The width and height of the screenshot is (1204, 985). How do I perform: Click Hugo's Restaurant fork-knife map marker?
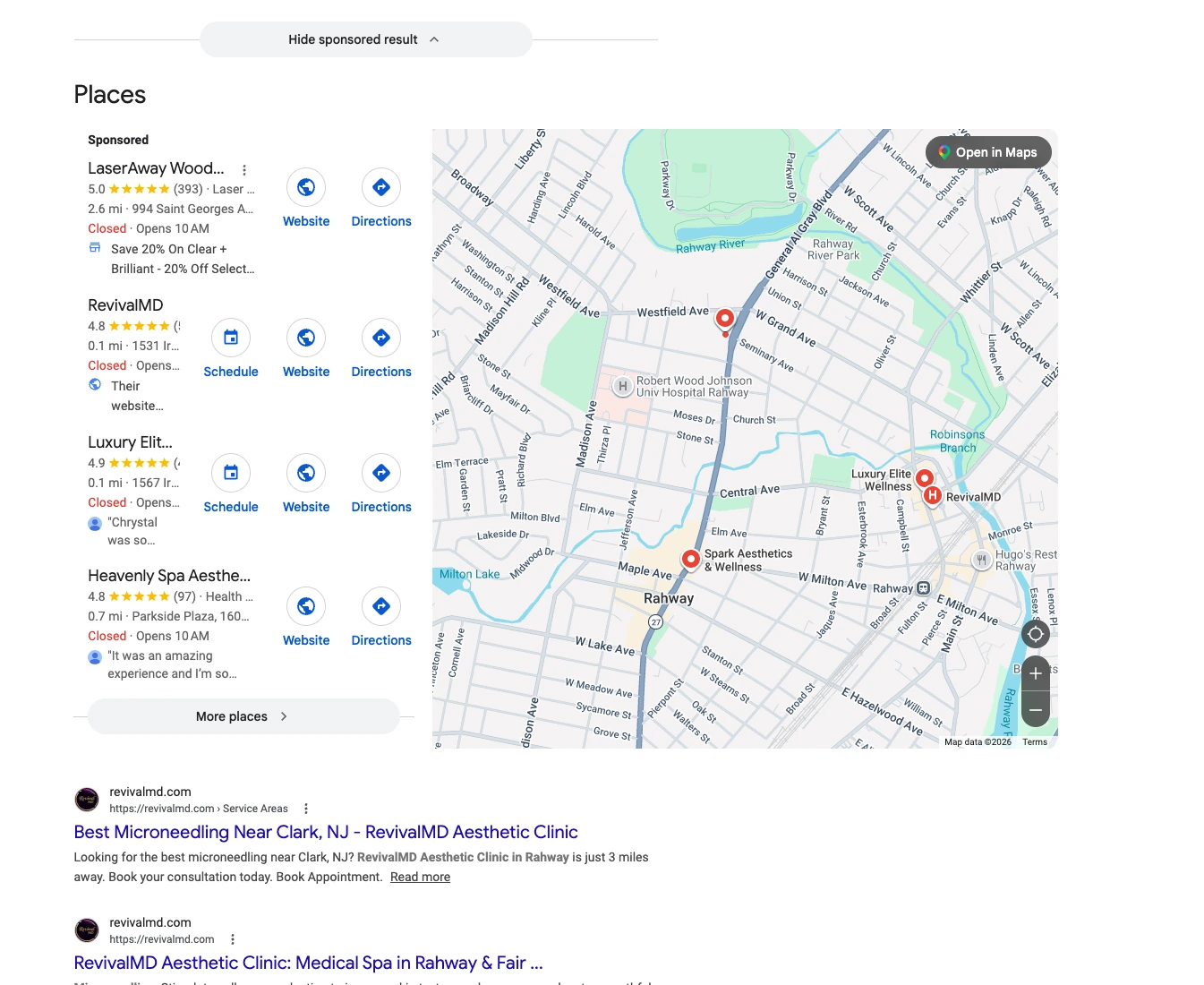[x=982, y=561]
